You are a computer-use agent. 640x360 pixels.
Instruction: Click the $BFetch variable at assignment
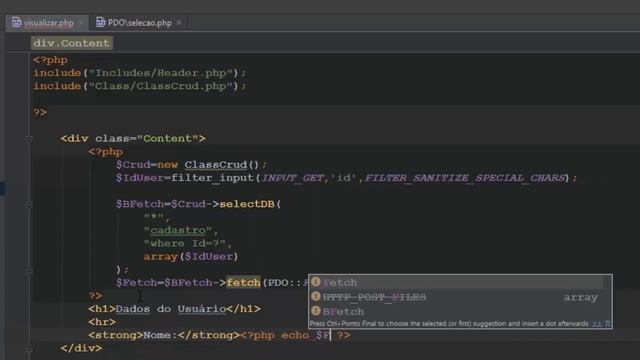tap(140, 204)
